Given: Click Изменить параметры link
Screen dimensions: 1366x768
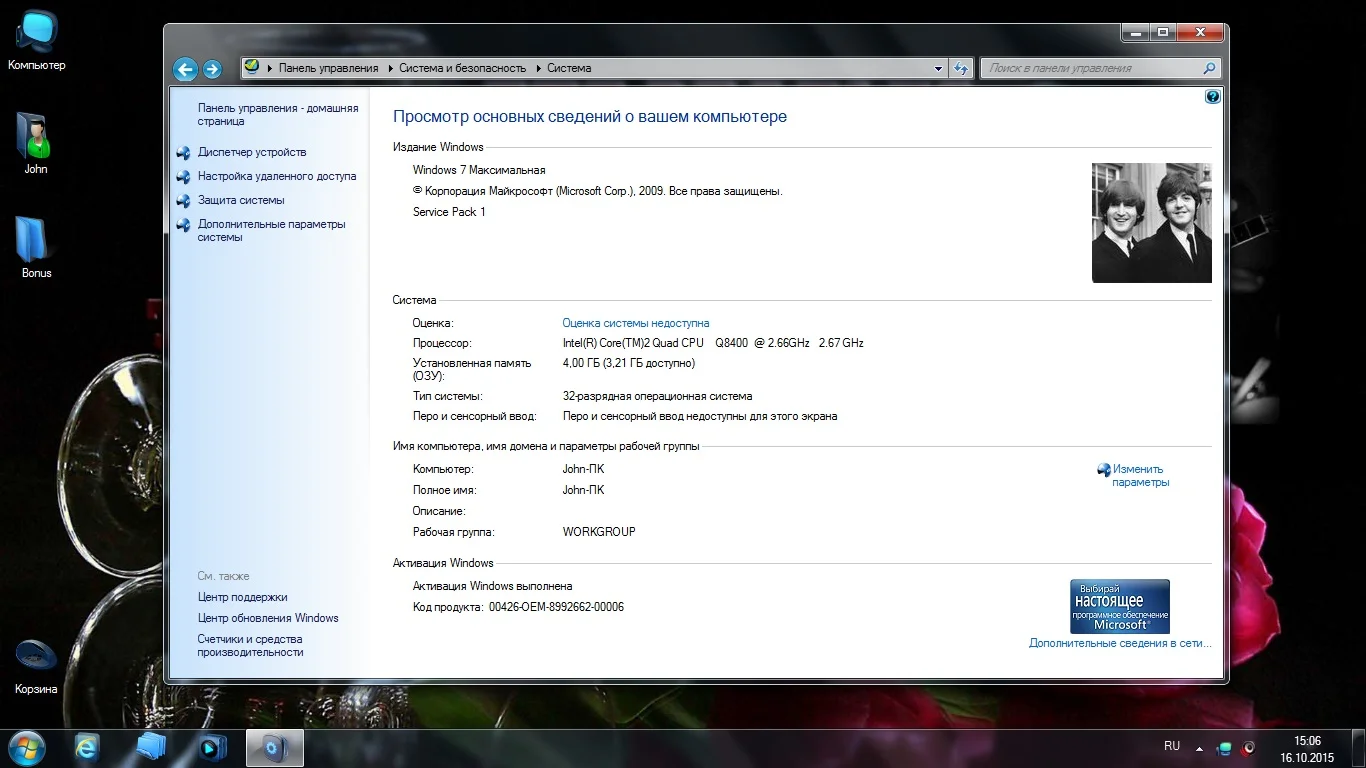Looking at the screenshot, I should tap(1139, 475).
